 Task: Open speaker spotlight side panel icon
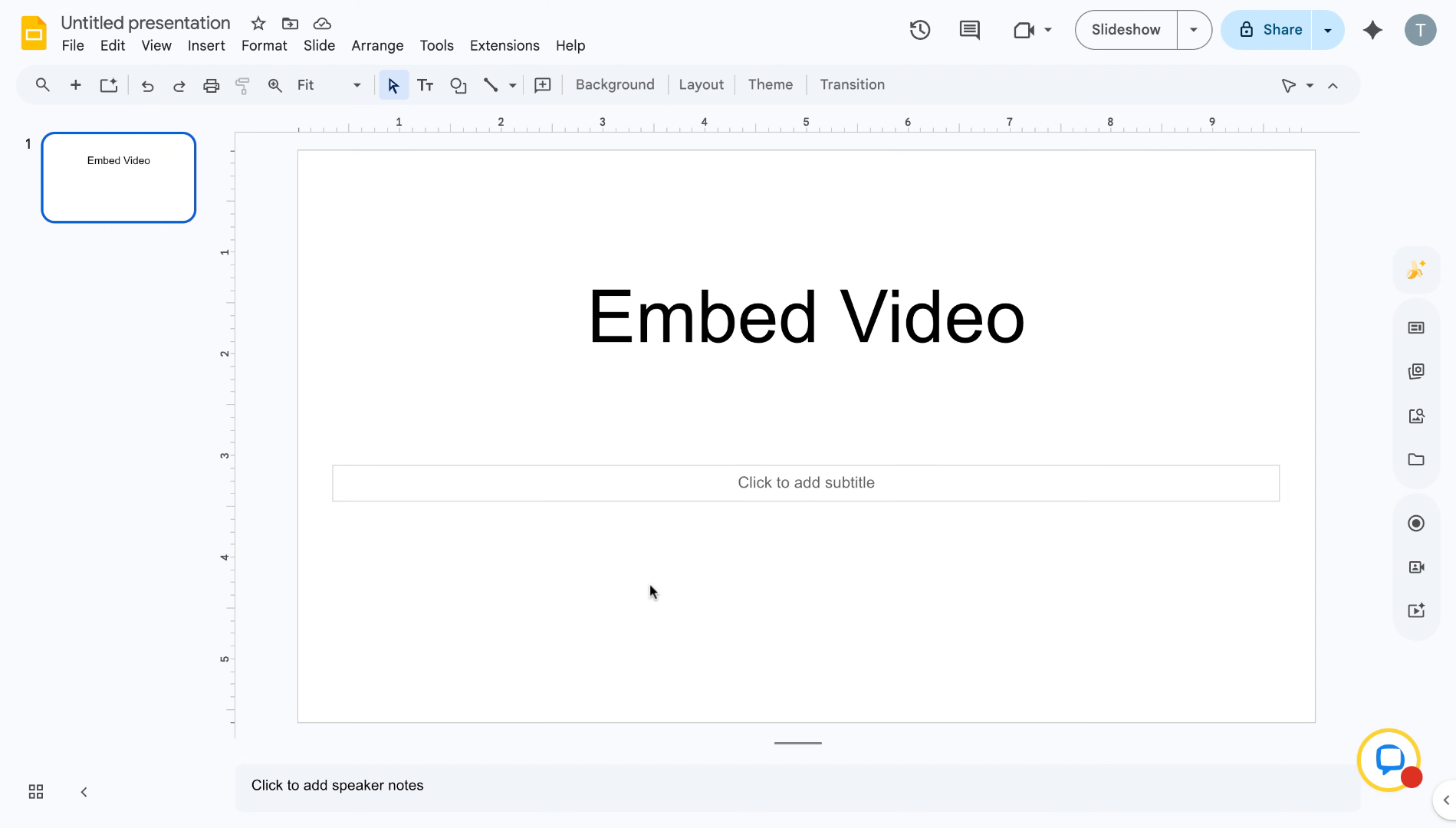1416,567
